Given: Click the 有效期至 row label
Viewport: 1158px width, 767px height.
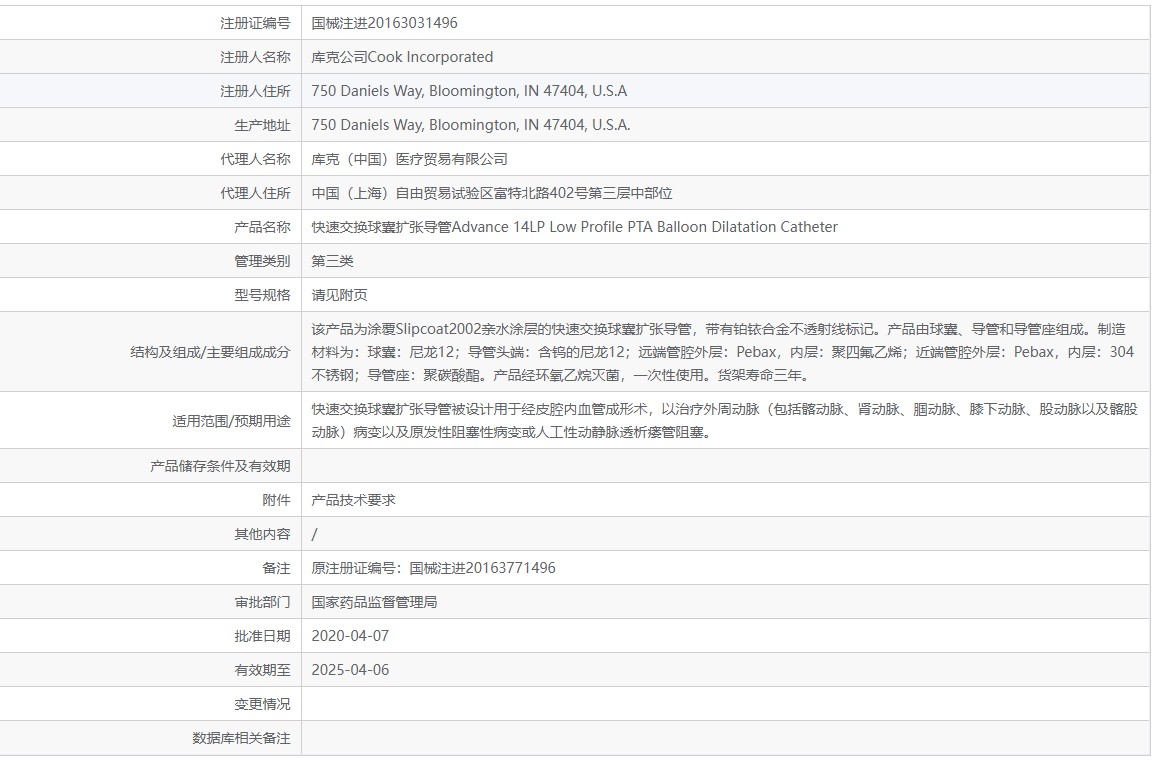Looking at the screenshot, I should 262,670.
